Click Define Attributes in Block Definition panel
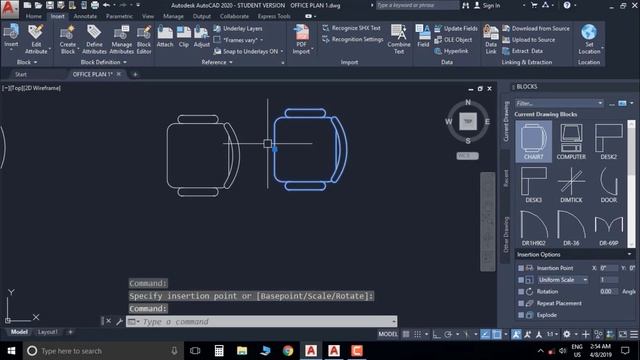Screen dimensions: 640x360 [x=94, y=39]
